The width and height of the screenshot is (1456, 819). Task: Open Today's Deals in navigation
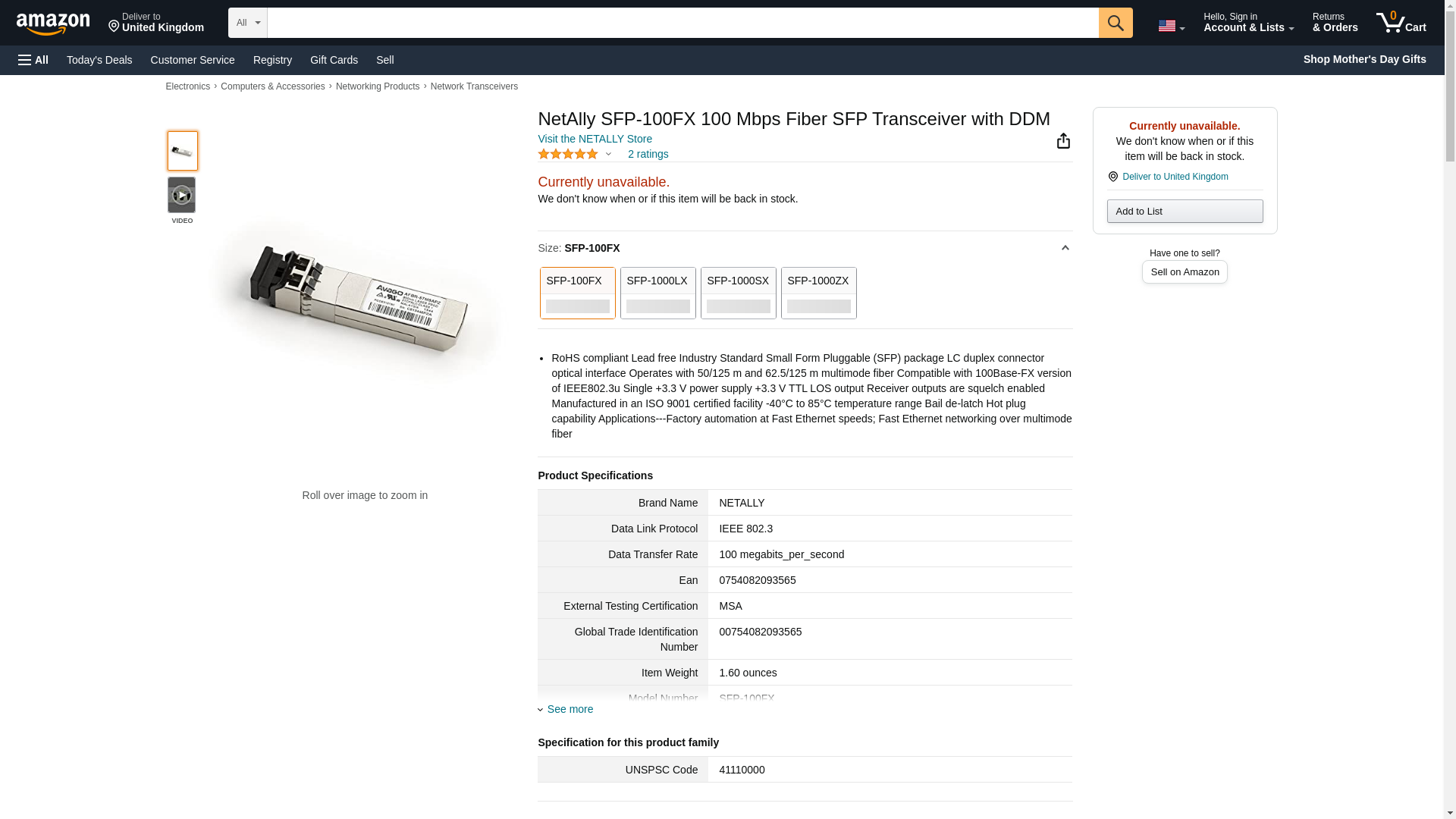99,60
